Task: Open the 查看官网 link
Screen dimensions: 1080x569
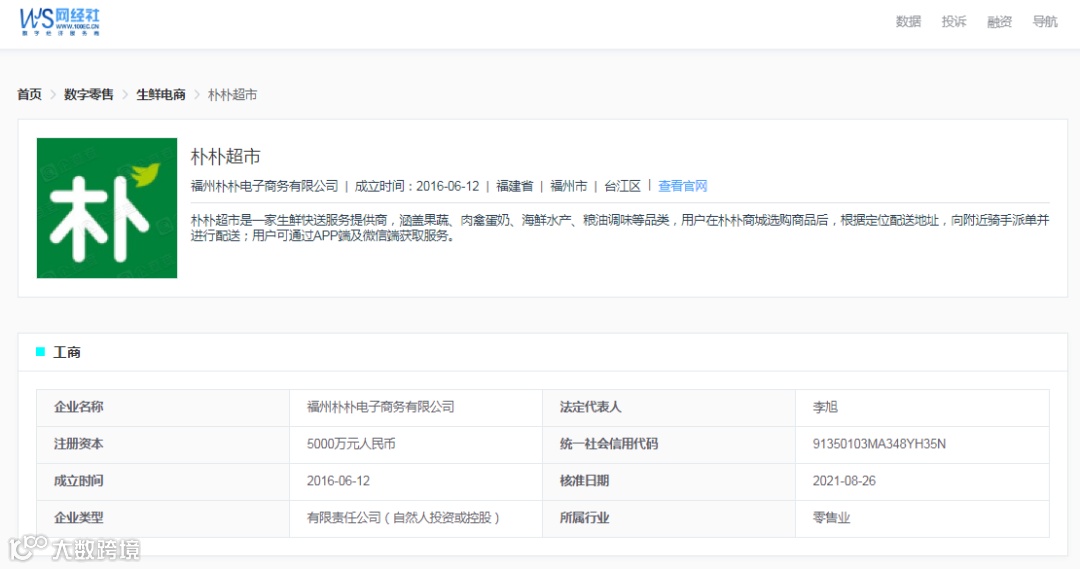Action: [x=683, y=186]
